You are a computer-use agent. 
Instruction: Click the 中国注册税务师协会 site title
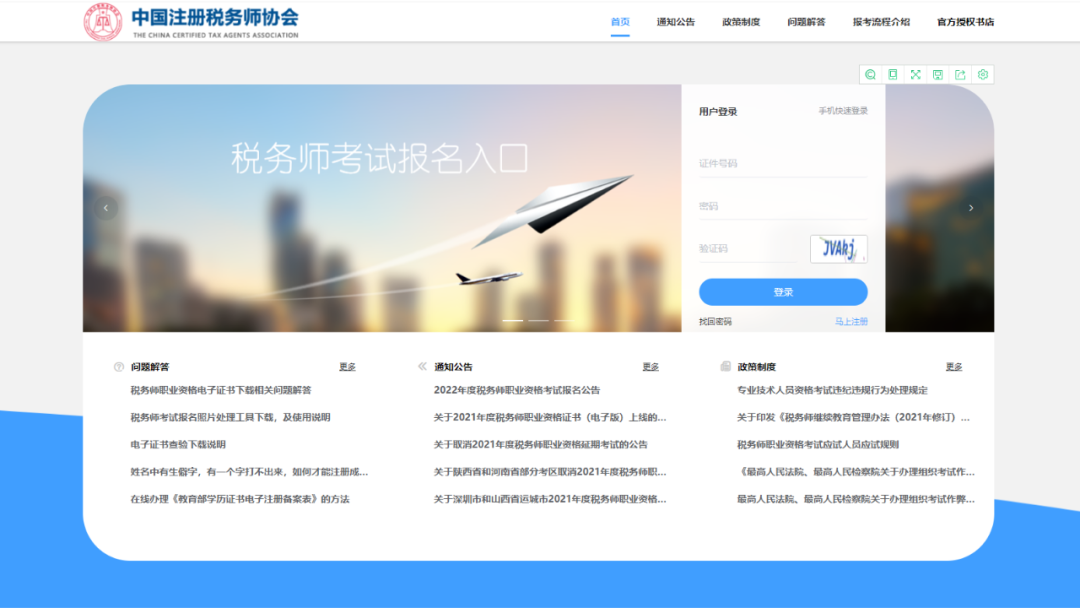(215, 17)
